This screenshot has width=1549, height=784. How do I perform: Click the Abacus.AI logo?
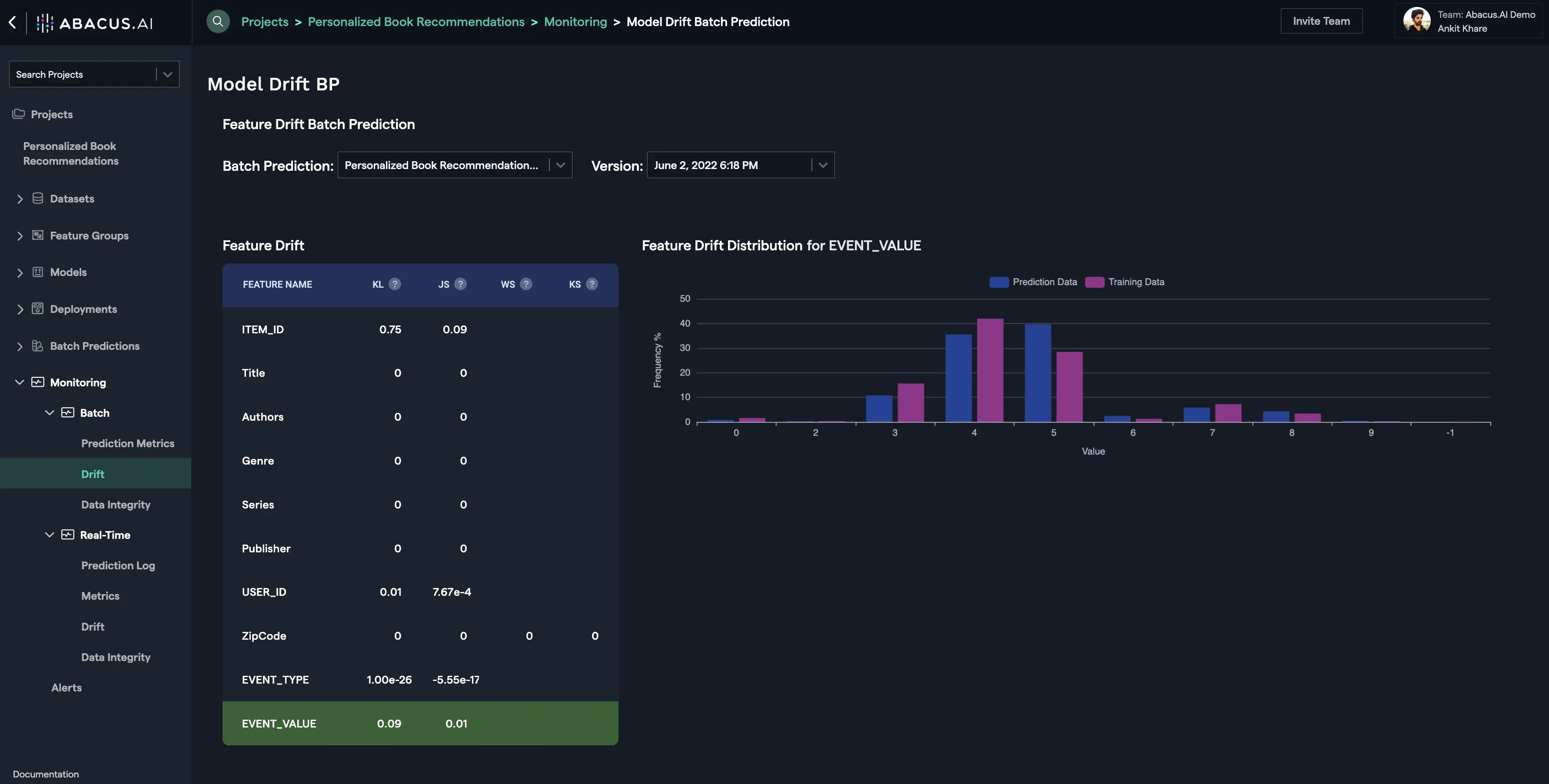pyautogui.click(x=94, y=23)
